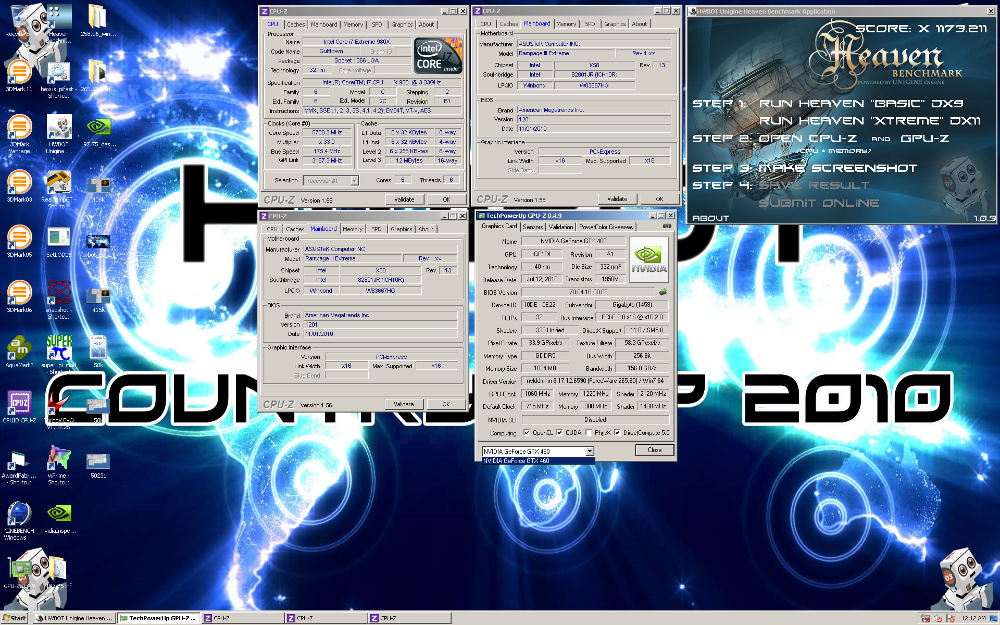Click the Heaven score X 1173.211 text
Screen dimensions: 1000x625
click(x=922, y=29)
